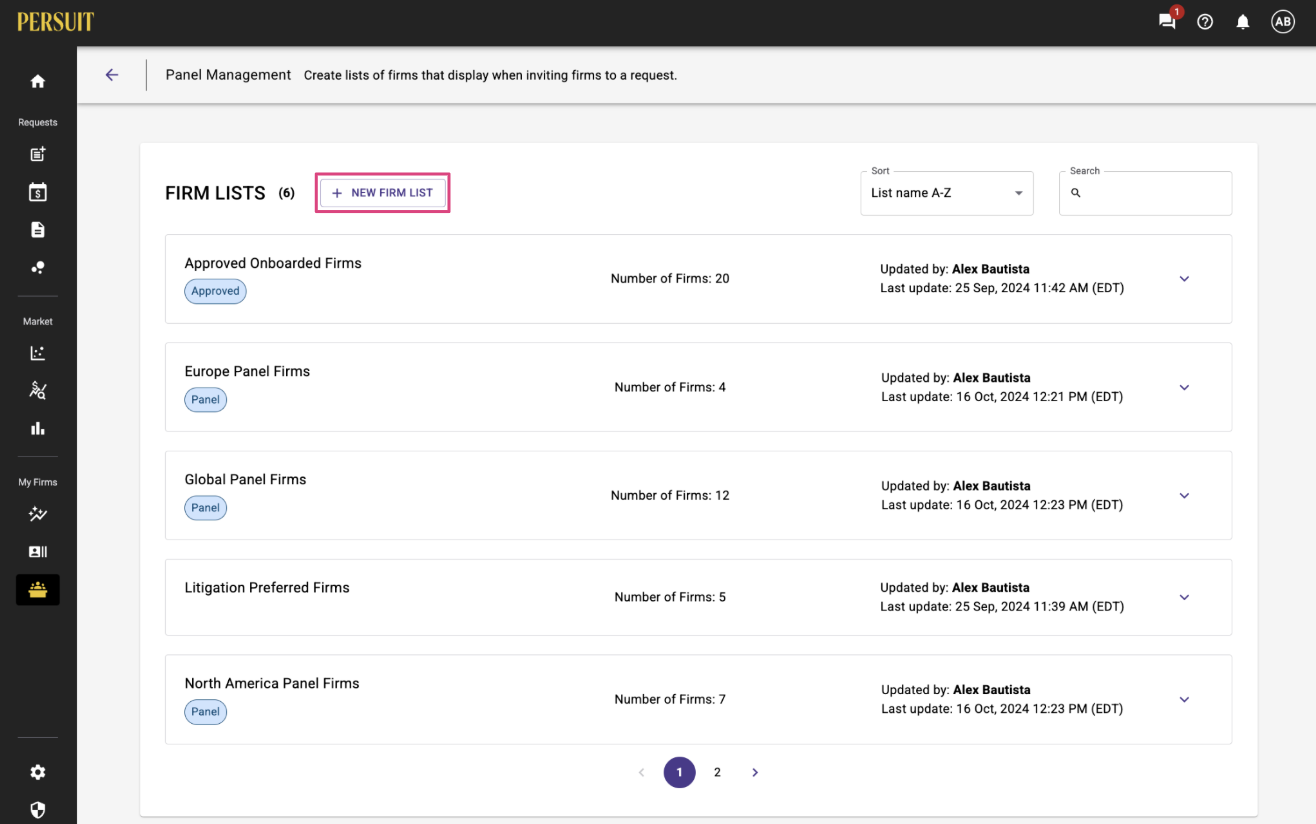Open the calendar dollar rates icon
This screenshot has width=1316, height=824.
(x=38, y=192)
